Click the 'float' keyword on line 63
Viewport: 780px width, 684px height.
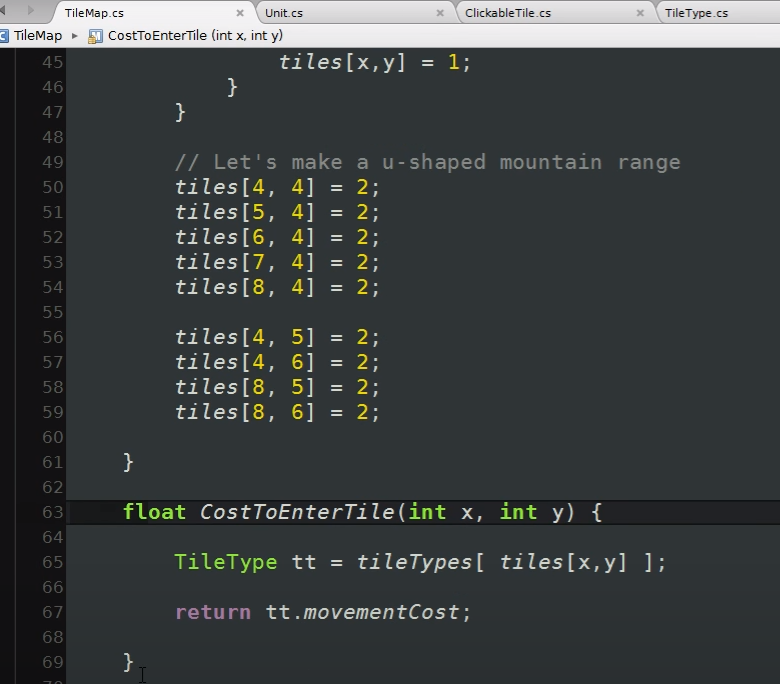(x=155, y=512)
